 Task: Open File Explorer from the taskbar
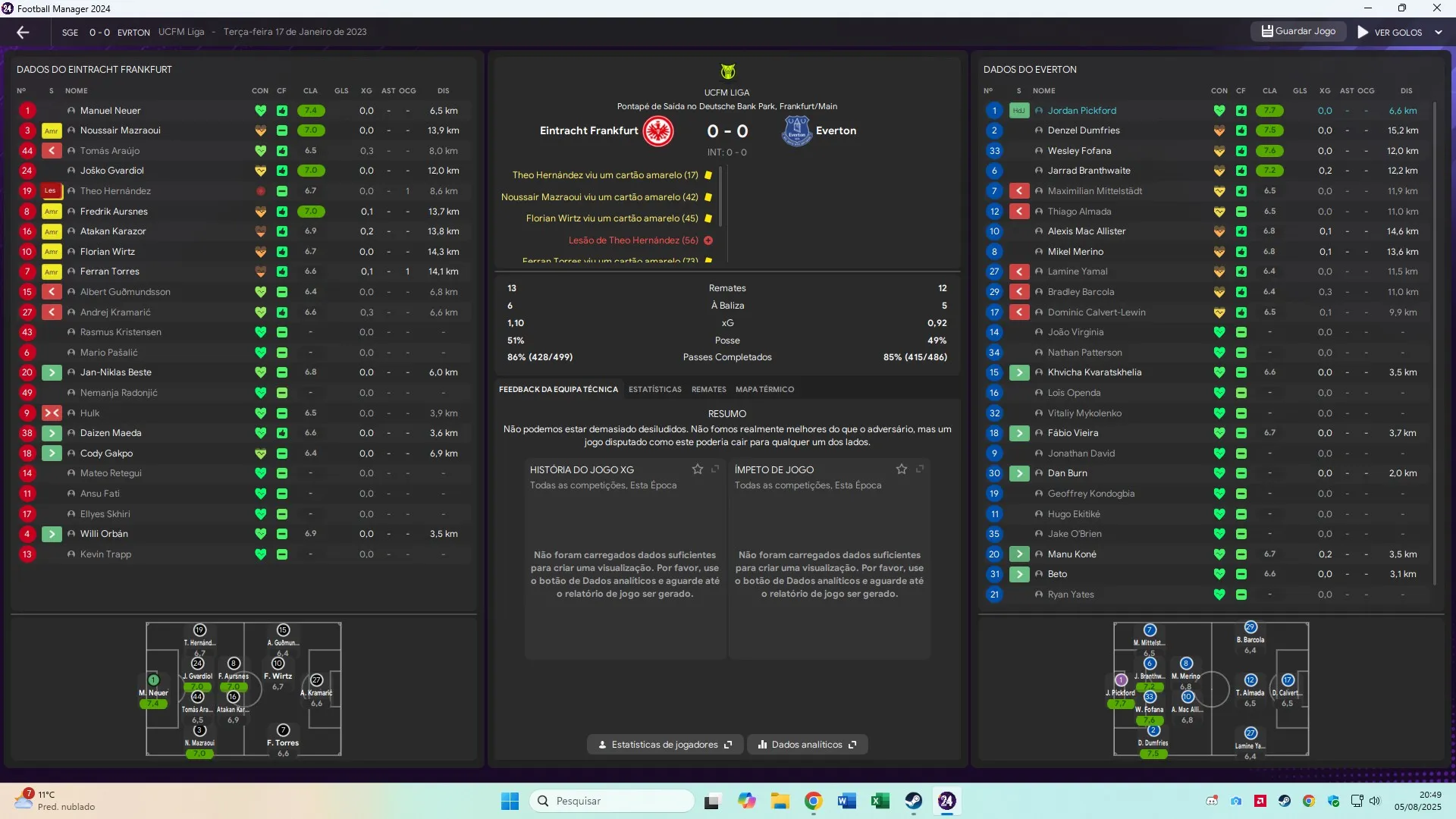(780, 801)
